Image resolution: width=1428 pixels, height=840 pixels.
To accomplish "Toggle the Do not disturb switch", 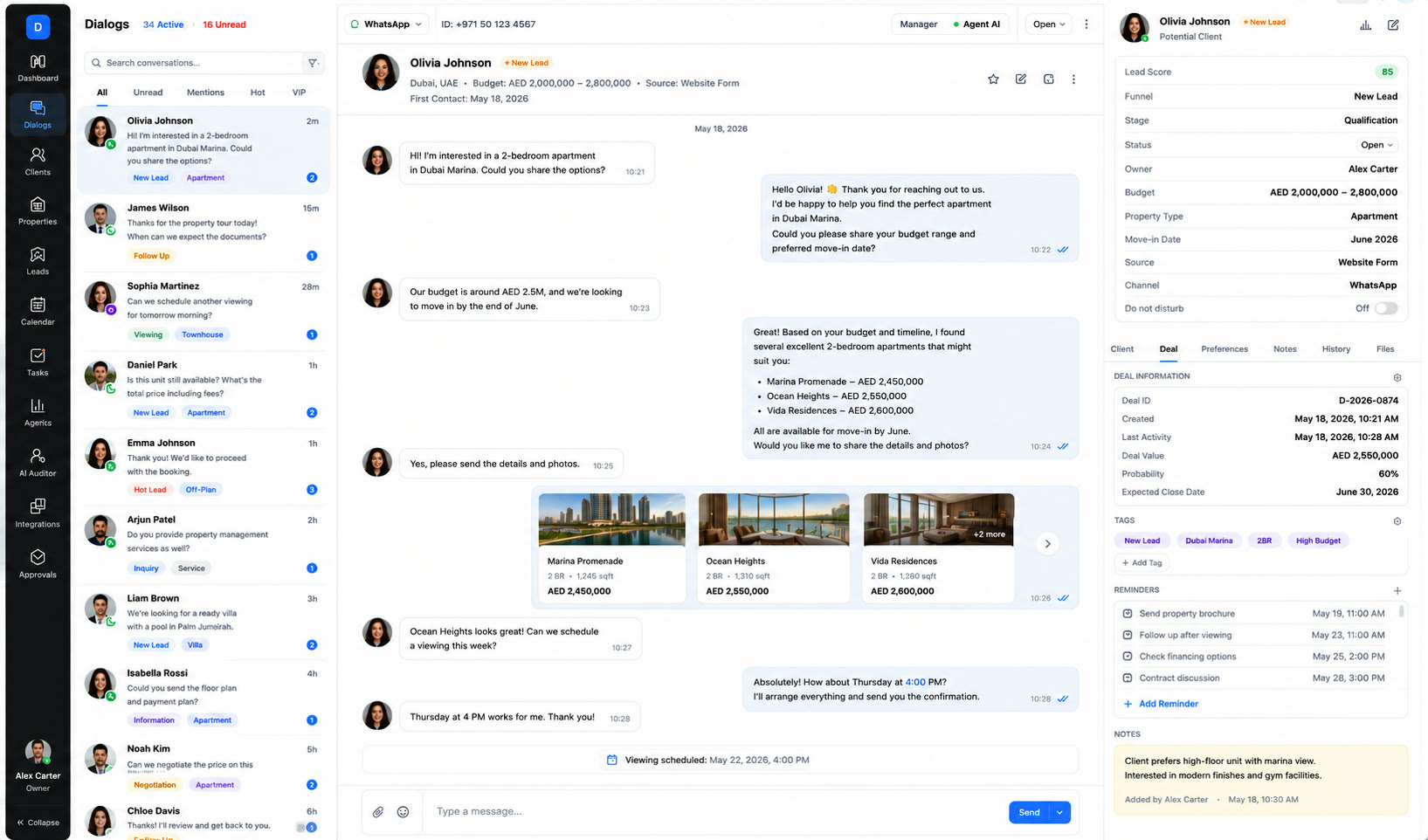I will (x=1386, y=308).
